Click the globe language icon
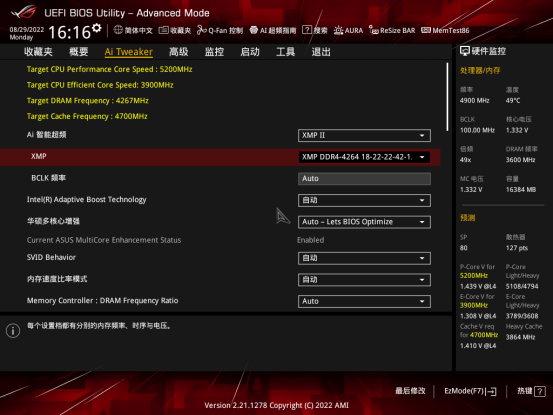This screenshot has width=553, height=415. coord(118,30)
